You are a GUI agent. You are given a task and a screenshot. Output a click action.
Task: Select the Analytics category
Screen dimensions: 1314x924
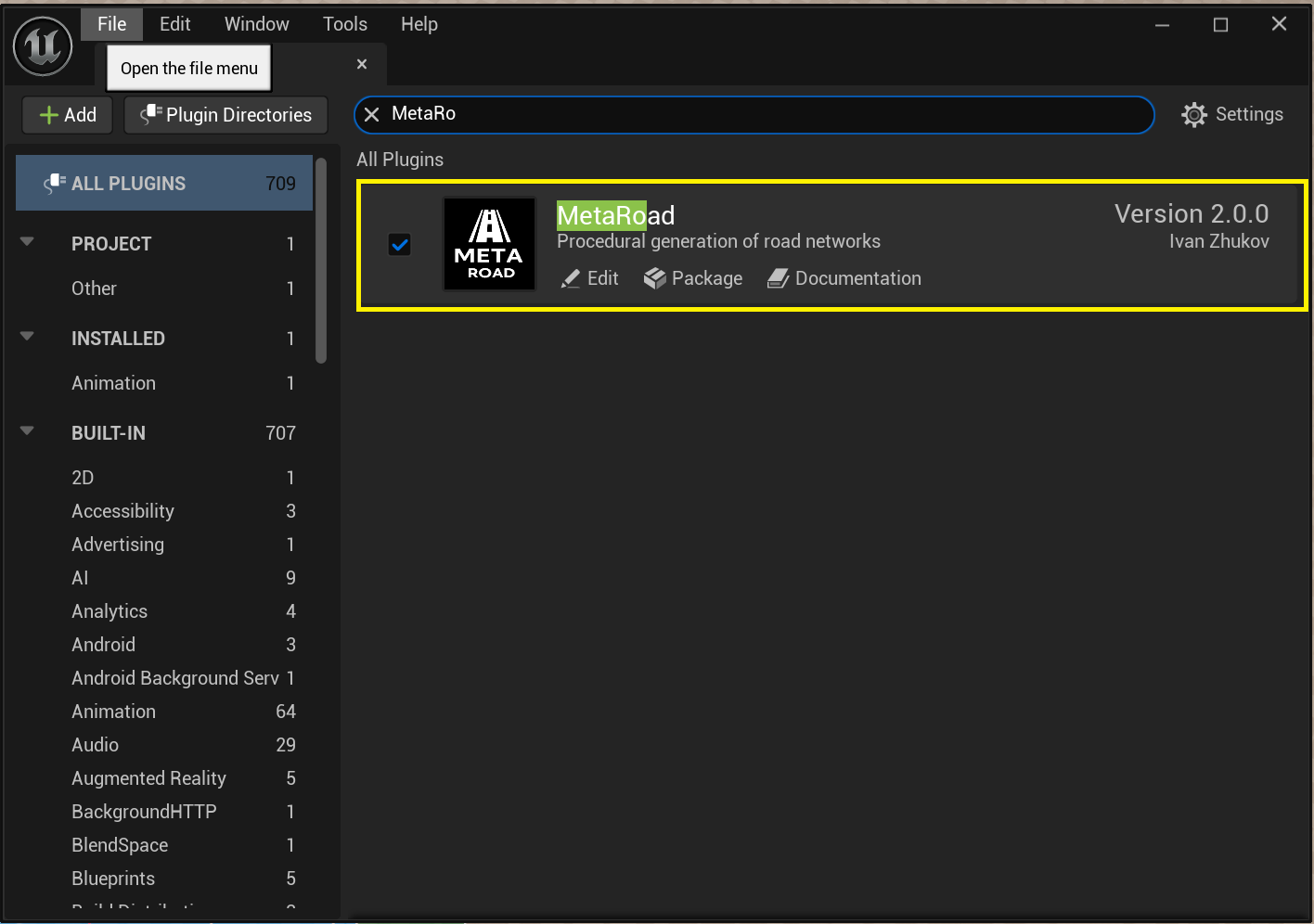(164, 611)
